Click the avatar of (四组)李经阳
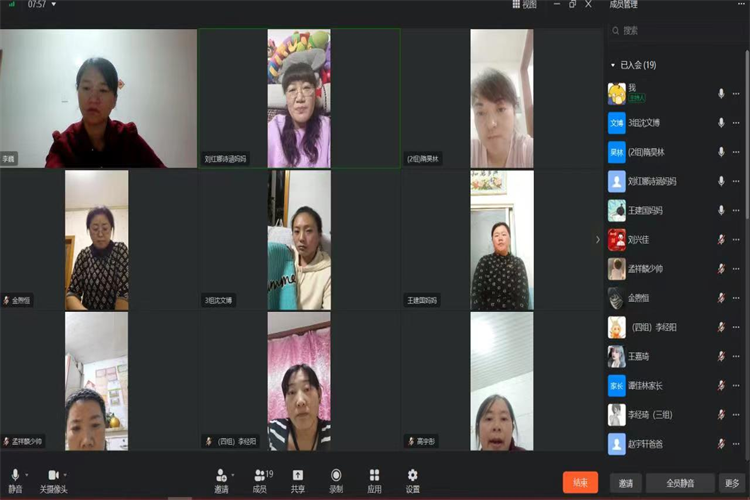The height and width of the screenshot is (500, 750). pos(617,327)
